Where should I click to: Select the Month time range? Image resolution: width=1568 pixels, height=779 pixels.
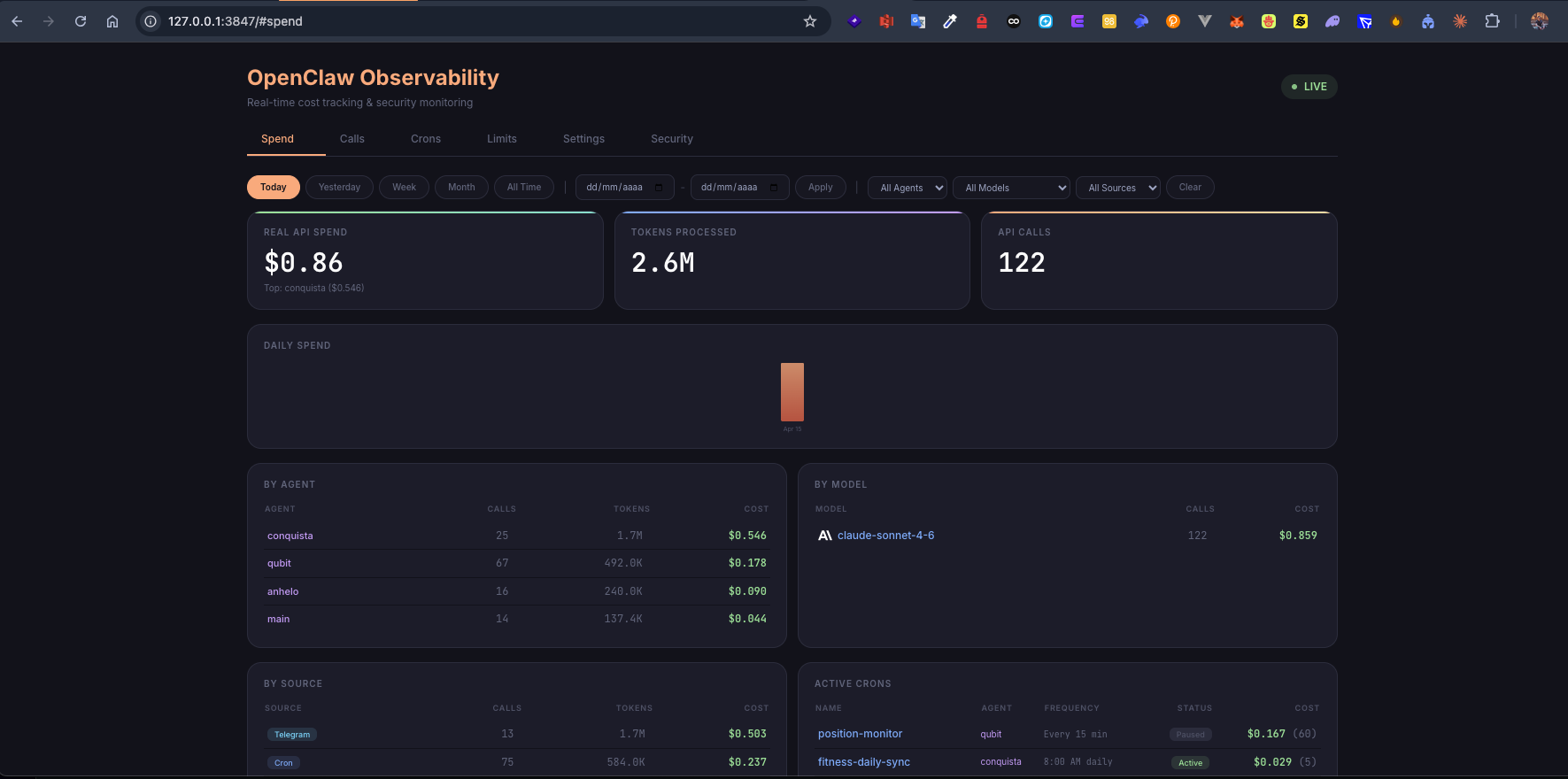[x=461, y=187]
